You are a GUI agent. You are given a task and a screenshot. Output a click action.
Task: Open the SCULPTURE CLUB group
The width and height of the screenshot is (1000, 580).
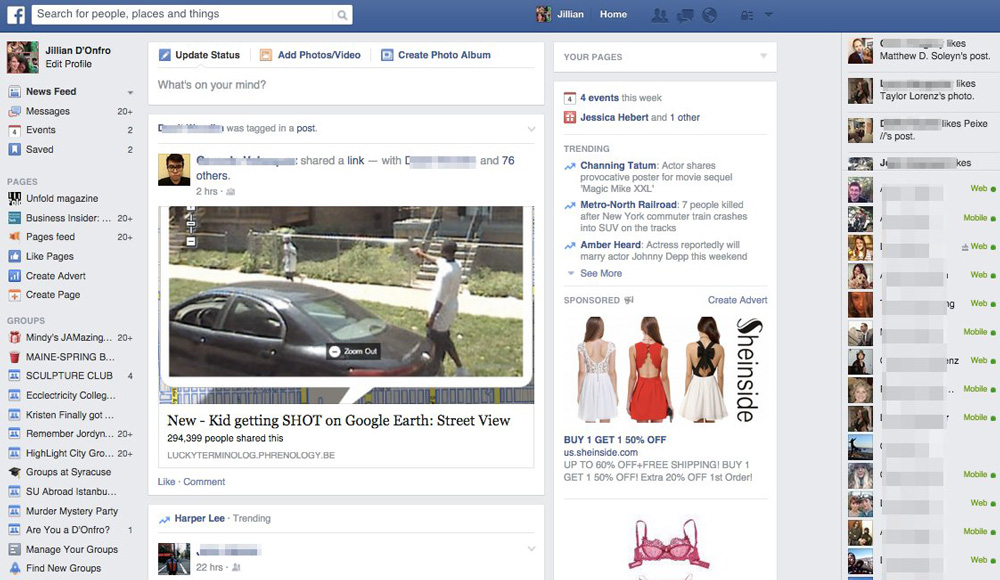(70, 376)
